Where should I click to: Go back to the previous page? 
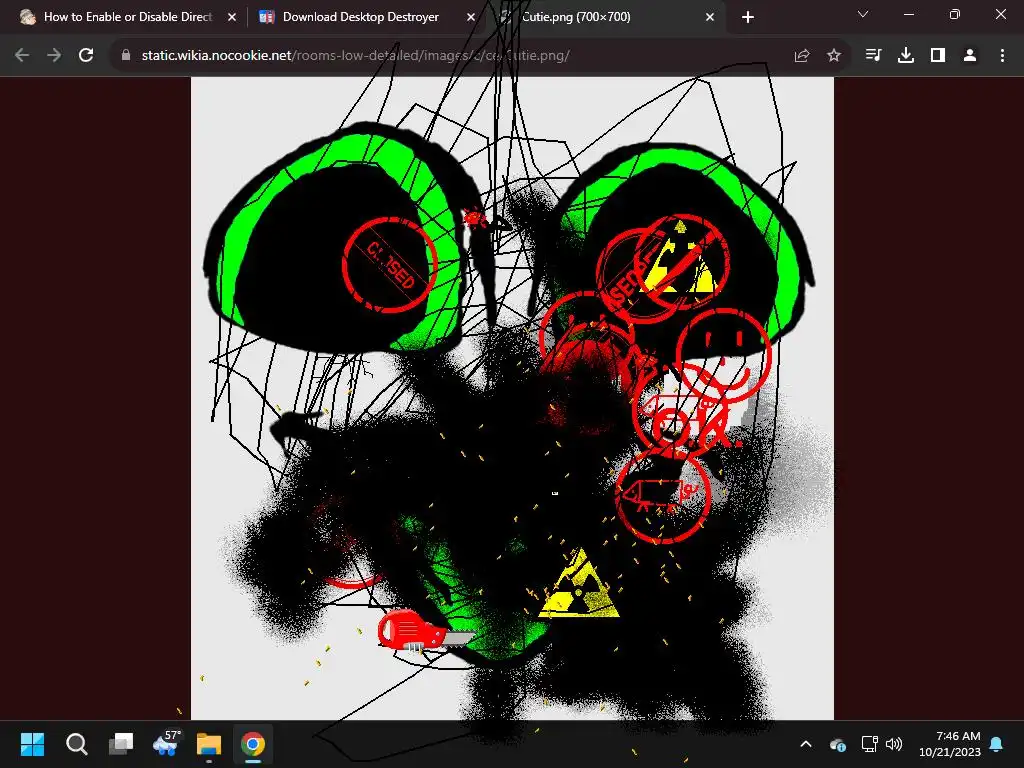(22, 56)
